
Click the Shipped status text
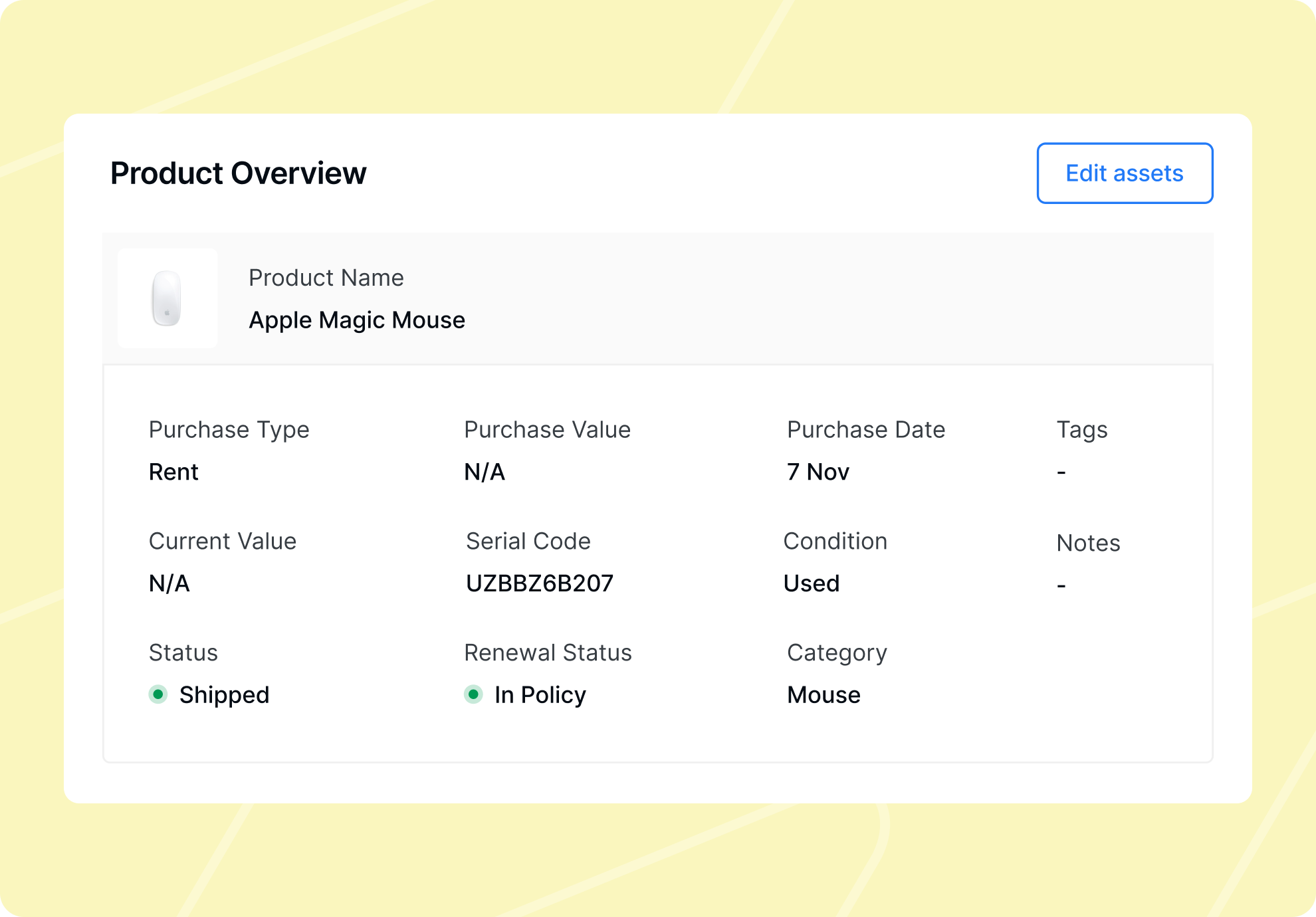(x=225, y=695)
